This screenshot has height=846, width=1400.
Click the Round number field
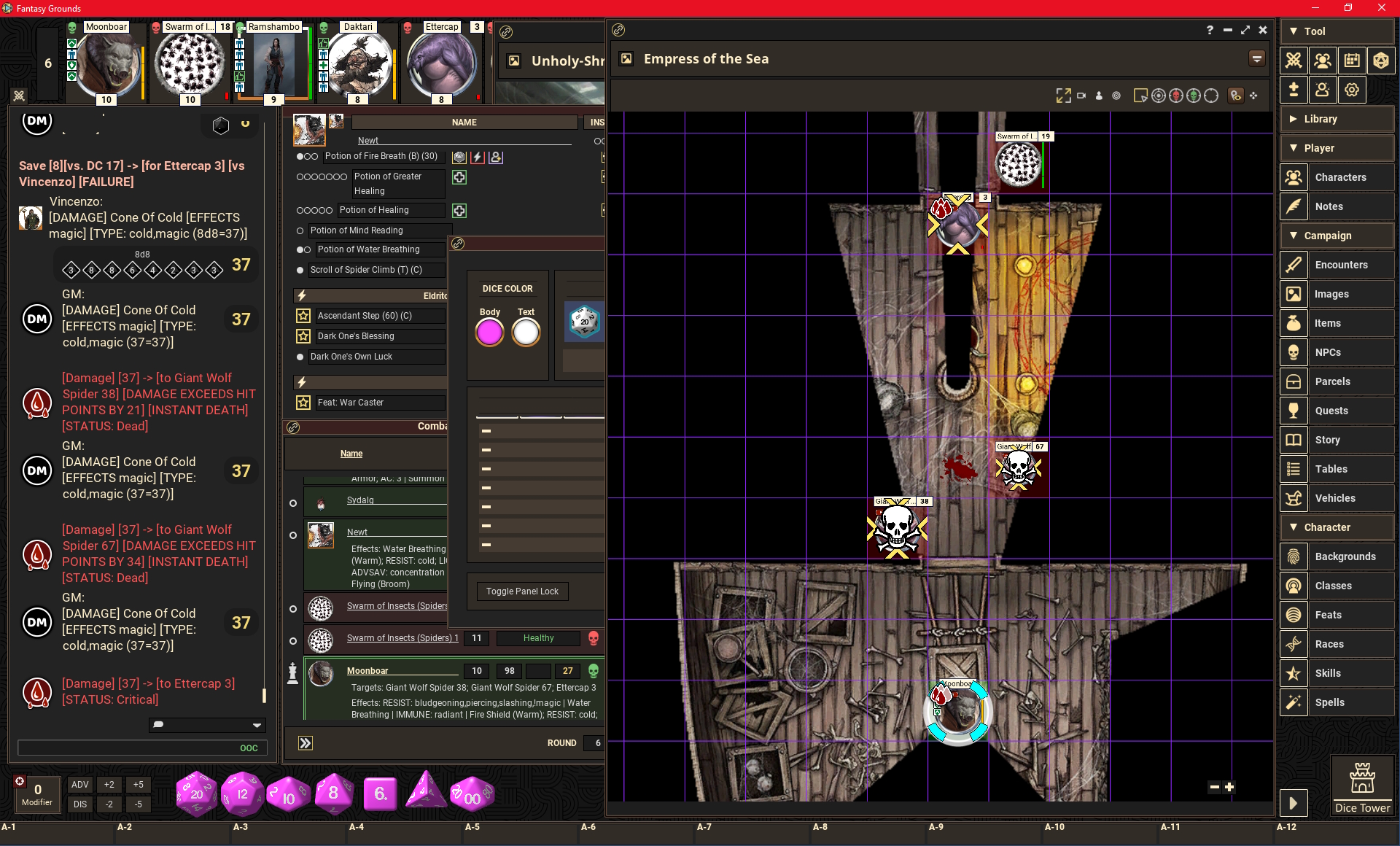[x=598, y=743]
